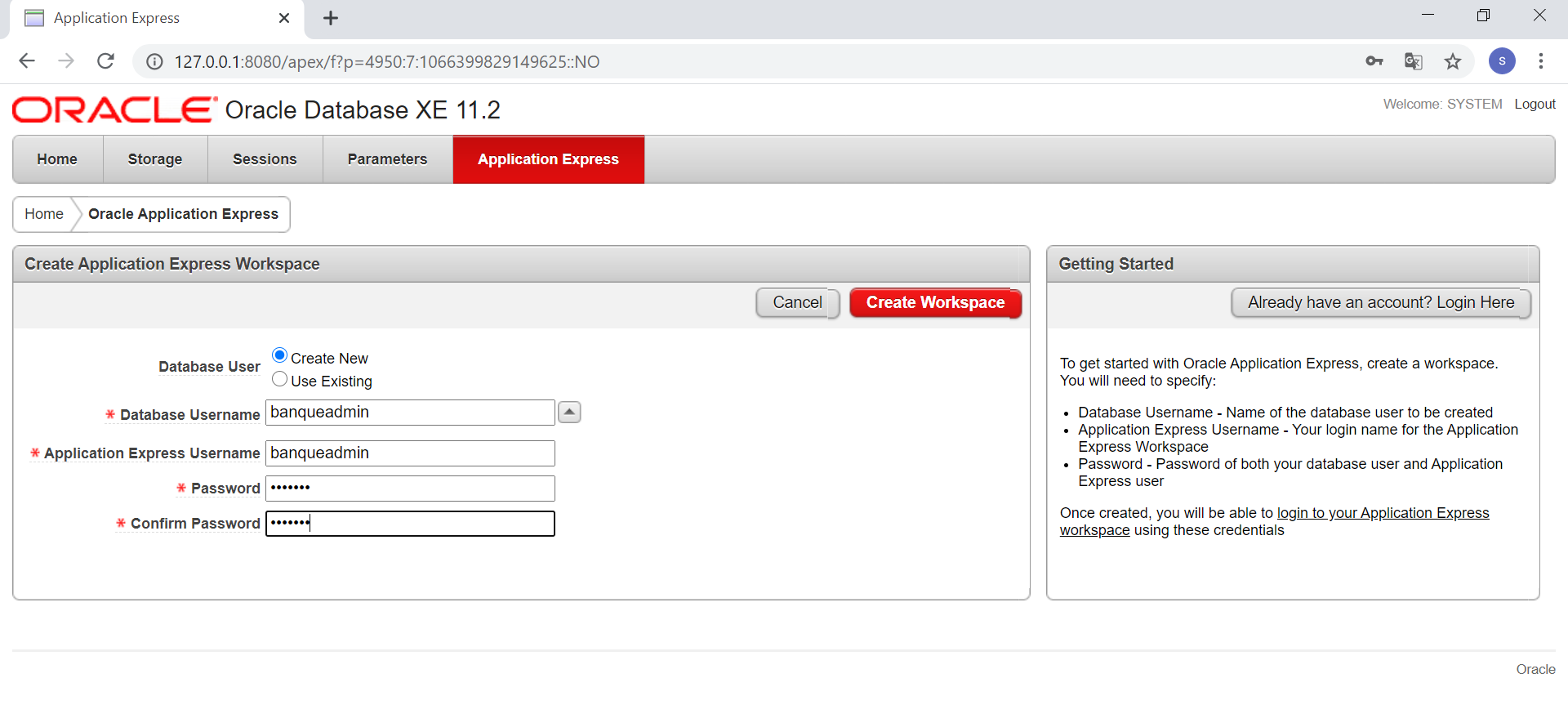
Task: Focus the Database Username input field
Action: pyautogui.click(x=410, y=413)
